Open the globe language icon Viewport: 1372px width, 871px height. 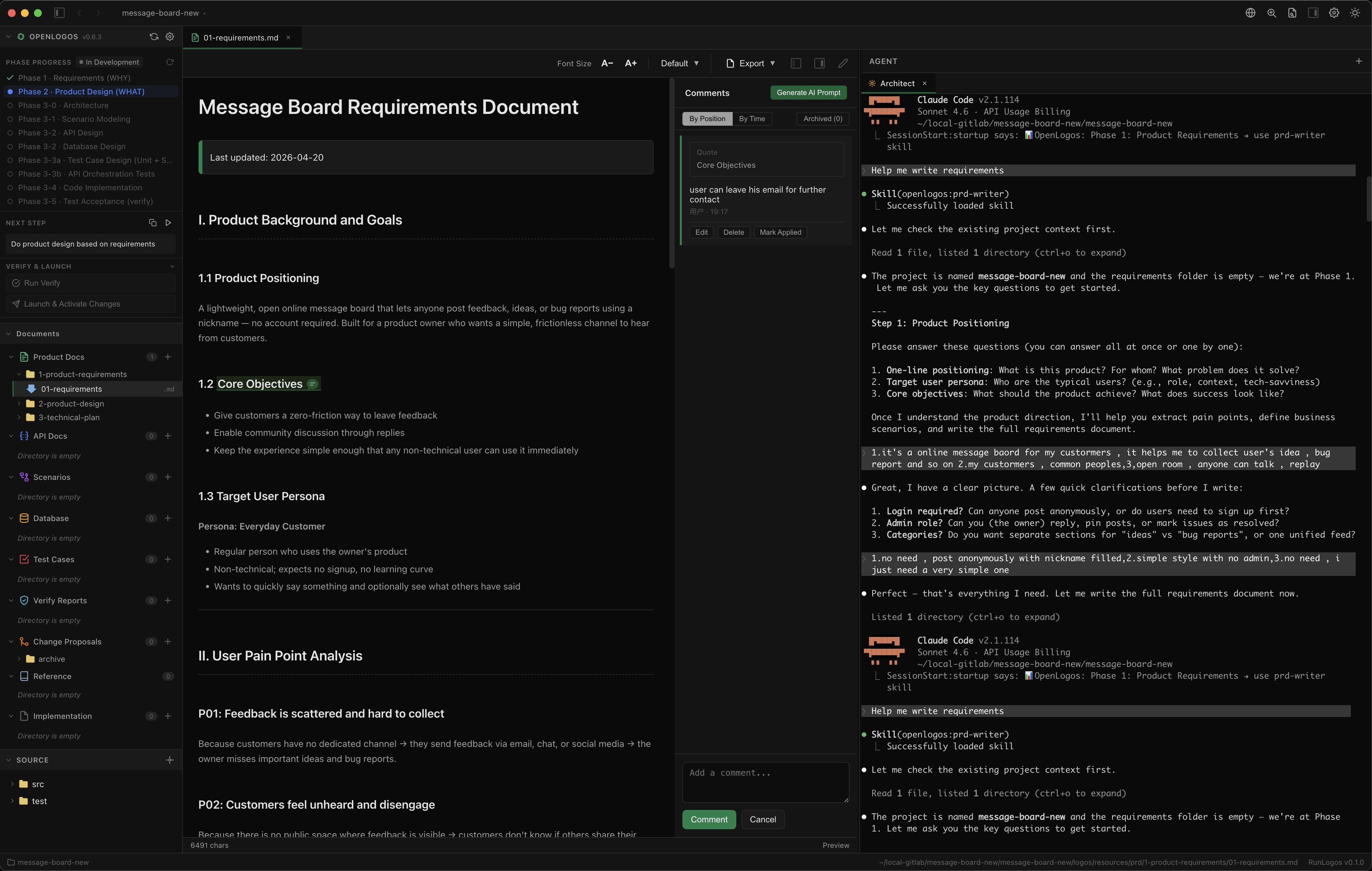1250,12
